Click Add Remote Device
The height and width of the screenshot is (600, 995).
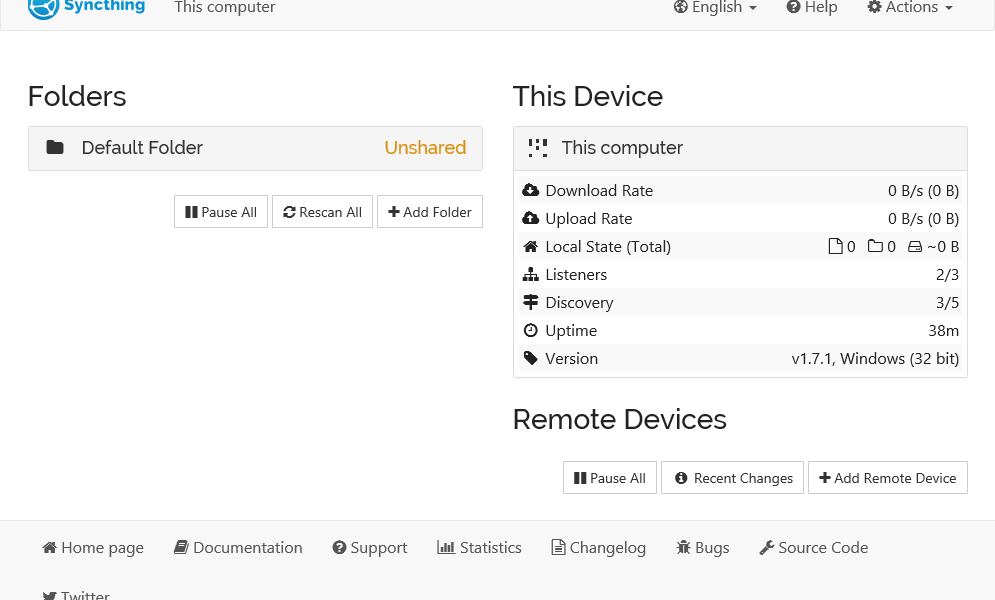click(x=888, y=478)
